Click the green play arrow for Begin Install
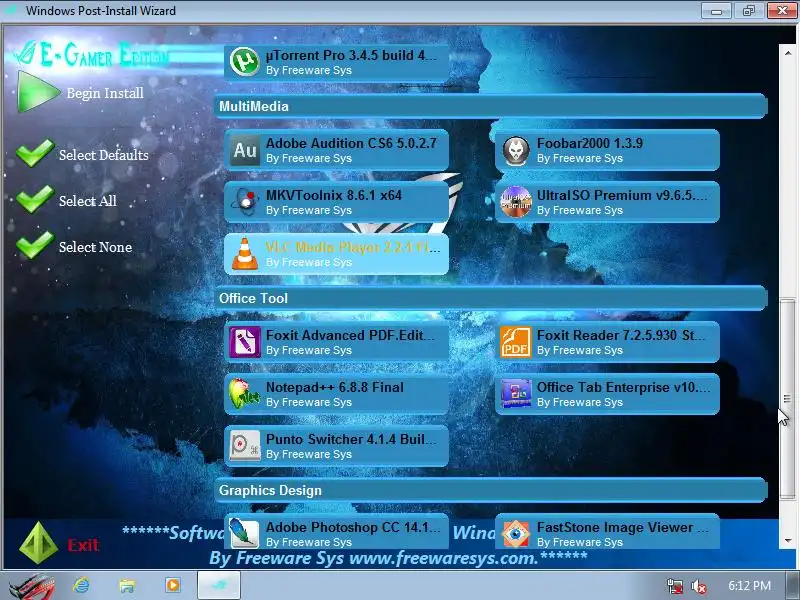 click(x=37, y=92)
